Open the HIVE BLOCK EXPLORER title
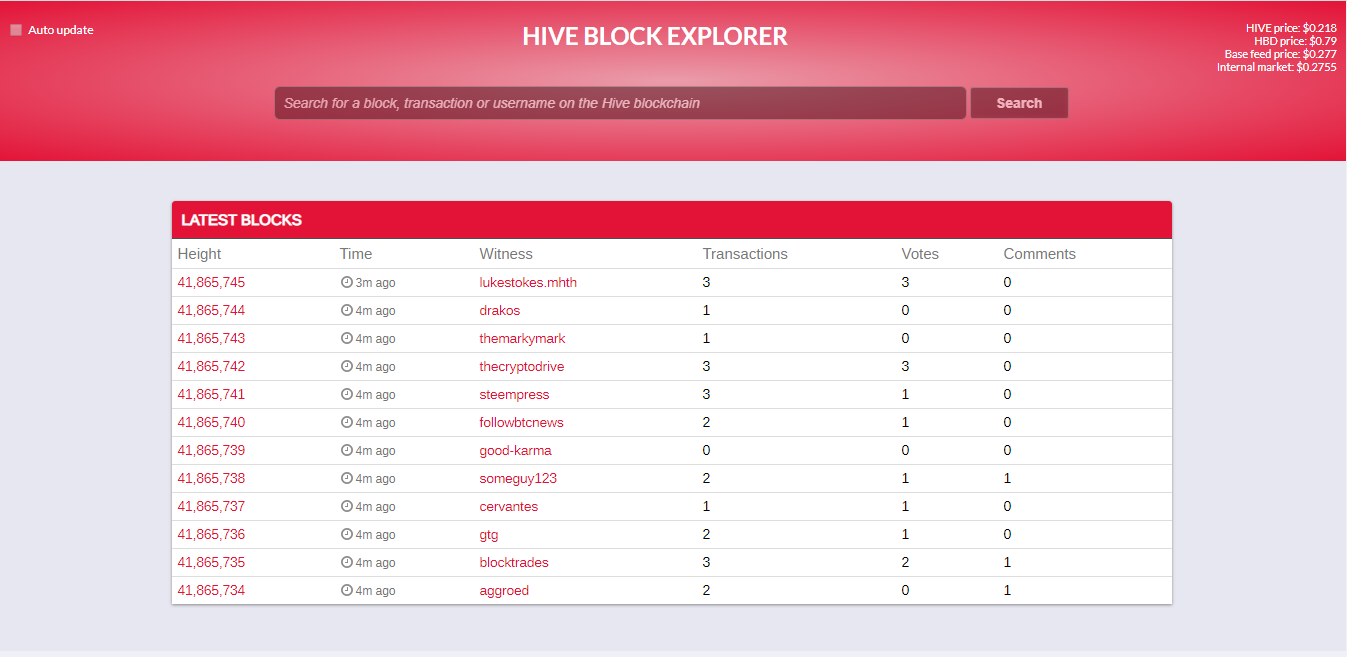 (x=655, y=36)
